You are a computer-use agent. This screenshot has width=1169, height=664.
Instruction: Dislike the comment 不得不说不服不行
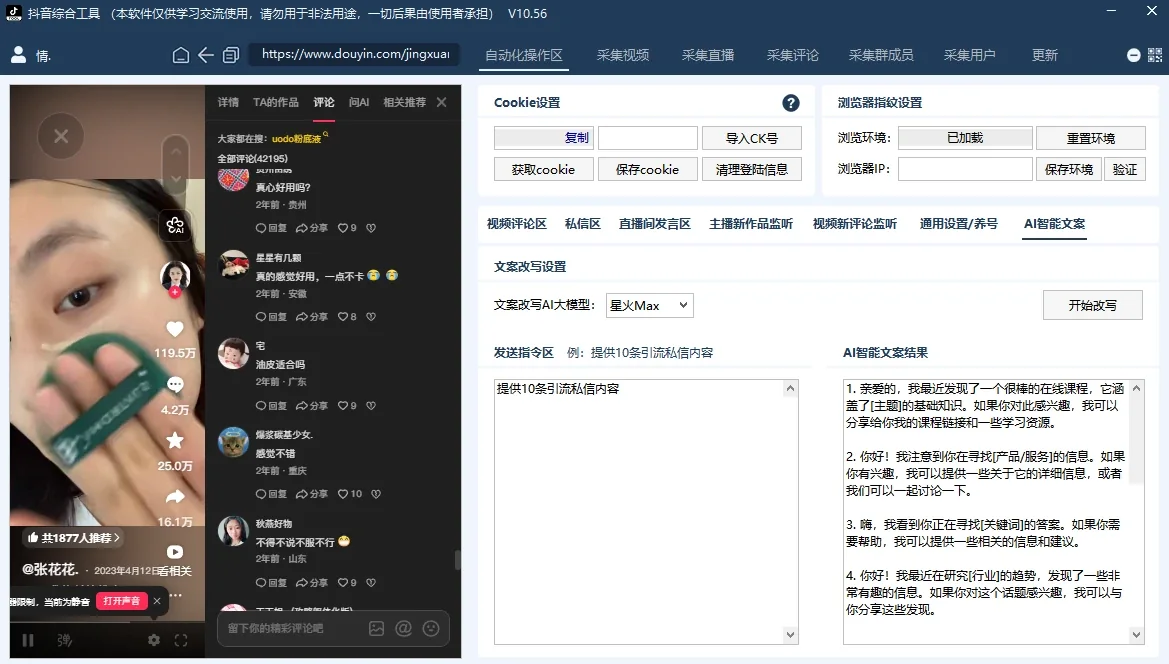[371, 583]
